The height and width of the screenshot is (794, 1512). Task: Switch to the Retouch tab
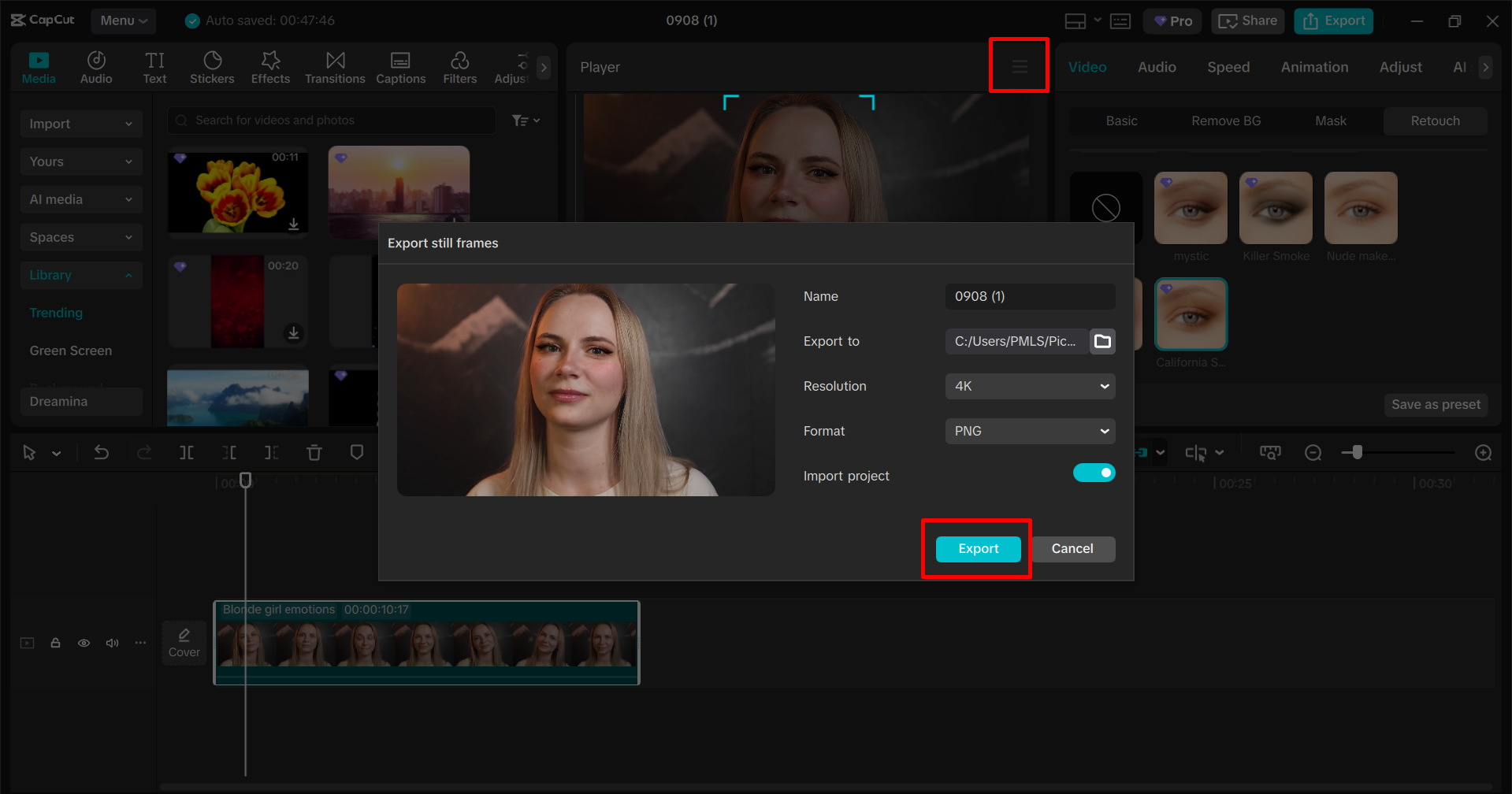[x=1434, y=121]
